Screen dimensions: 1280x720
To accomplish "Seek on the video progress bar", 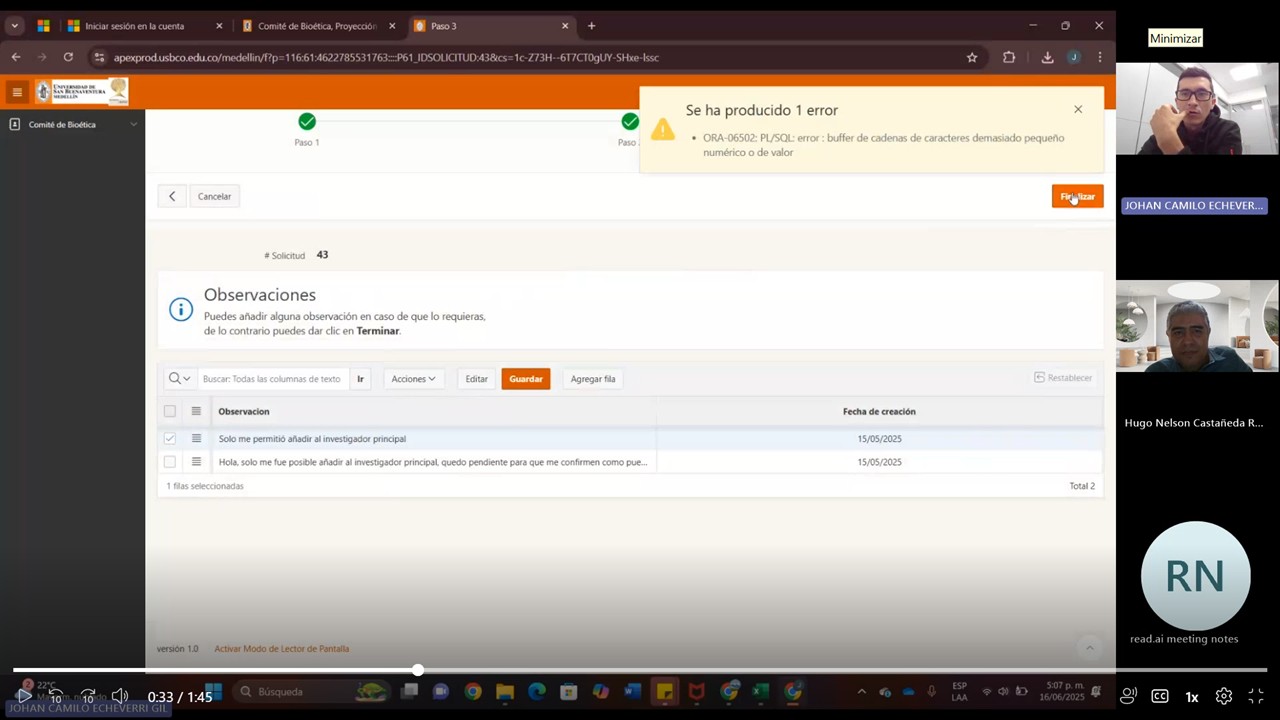I will (640, 670).
